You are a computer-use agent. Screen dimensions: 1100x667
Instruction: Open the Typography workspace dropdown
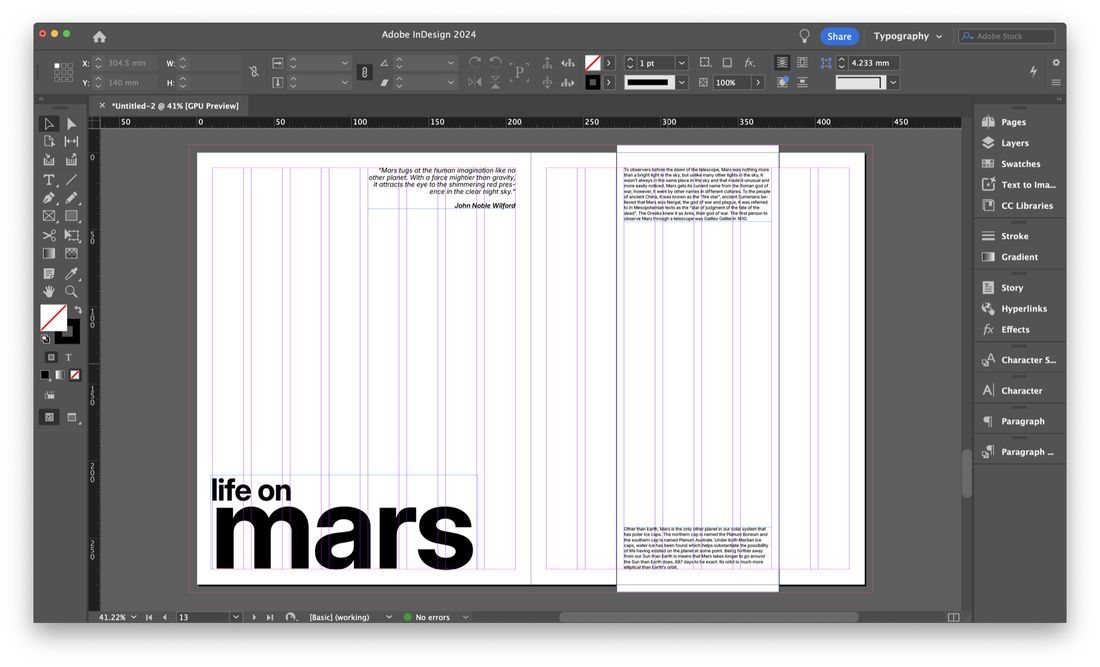pos(908,36)
